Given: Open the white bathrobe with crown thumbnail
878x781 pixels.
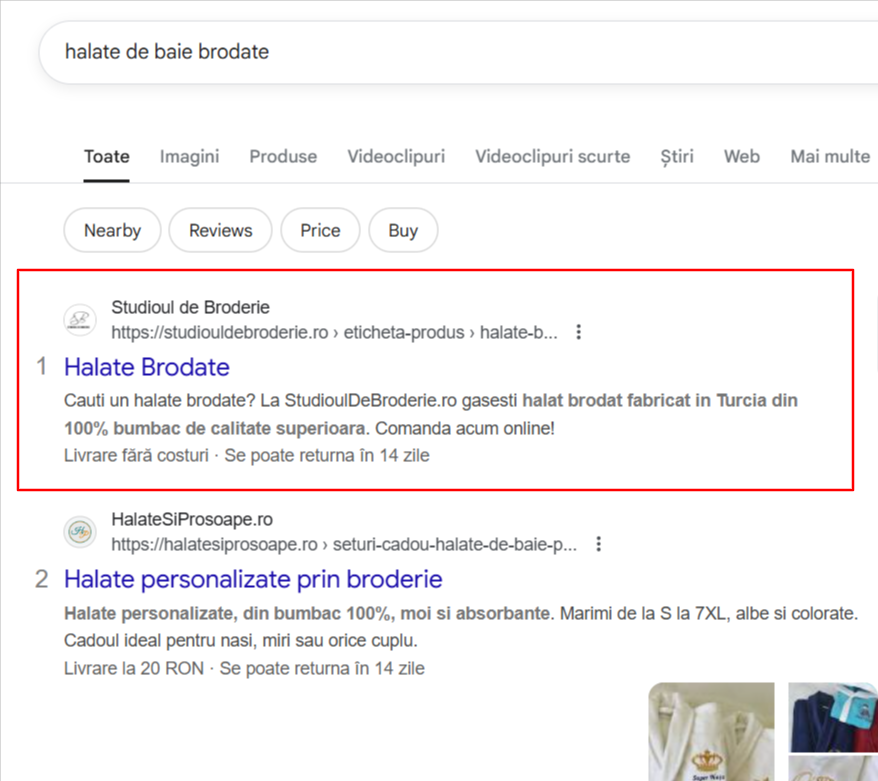Looking at the screenshot, I should [711, 731].
